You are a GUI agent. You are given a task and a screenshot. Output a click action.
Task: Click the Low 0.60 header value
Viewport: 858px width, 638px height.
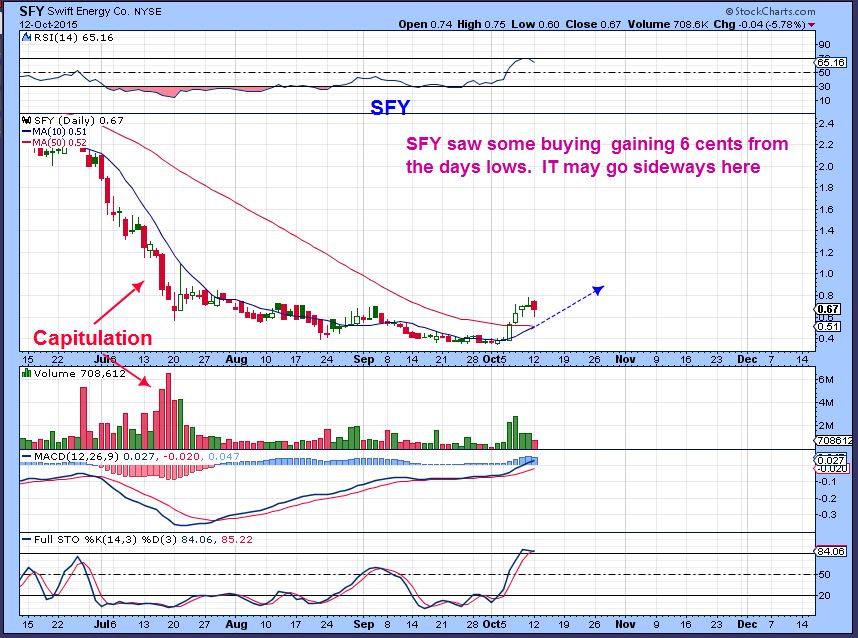coord(535,25)
